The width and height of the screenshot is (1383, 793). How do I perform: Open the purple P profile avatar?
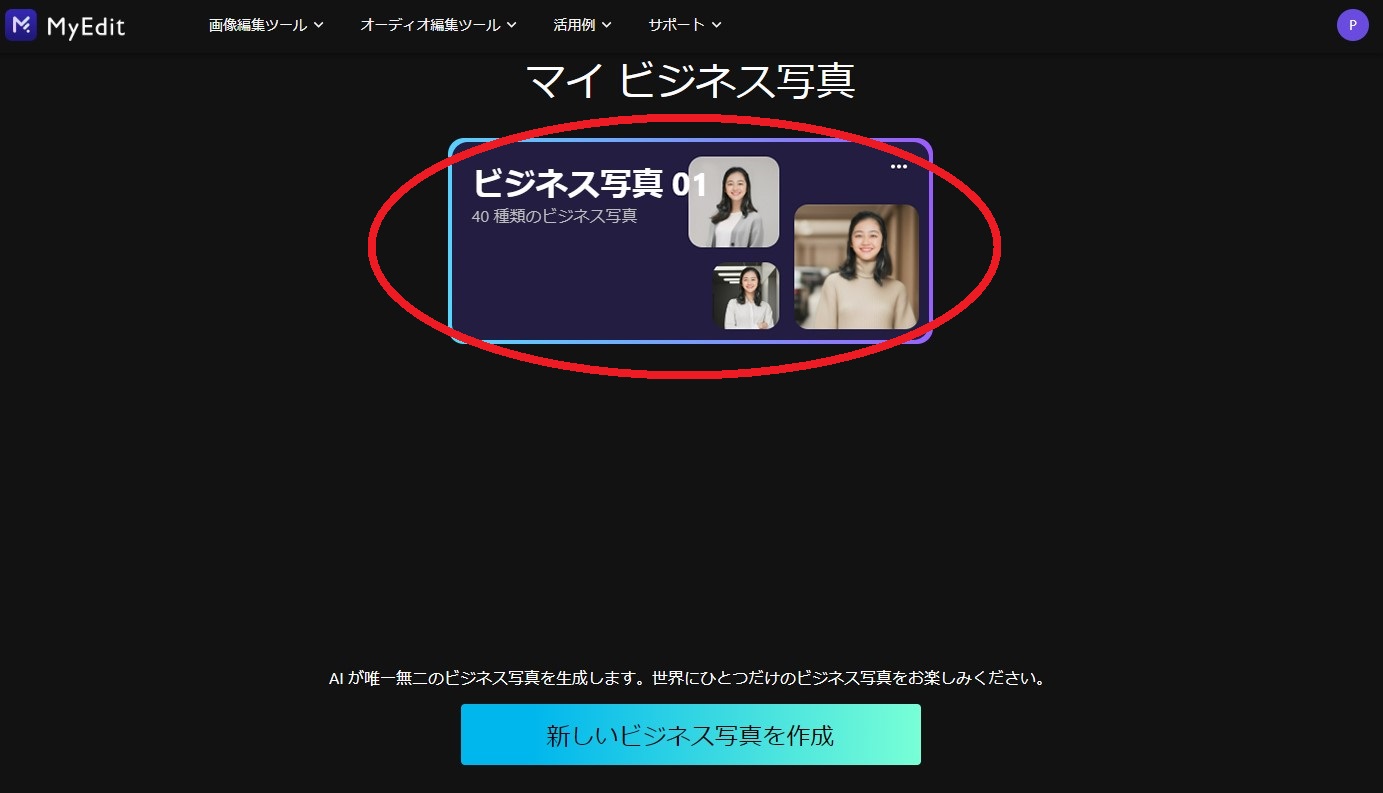pos(1352,25)
